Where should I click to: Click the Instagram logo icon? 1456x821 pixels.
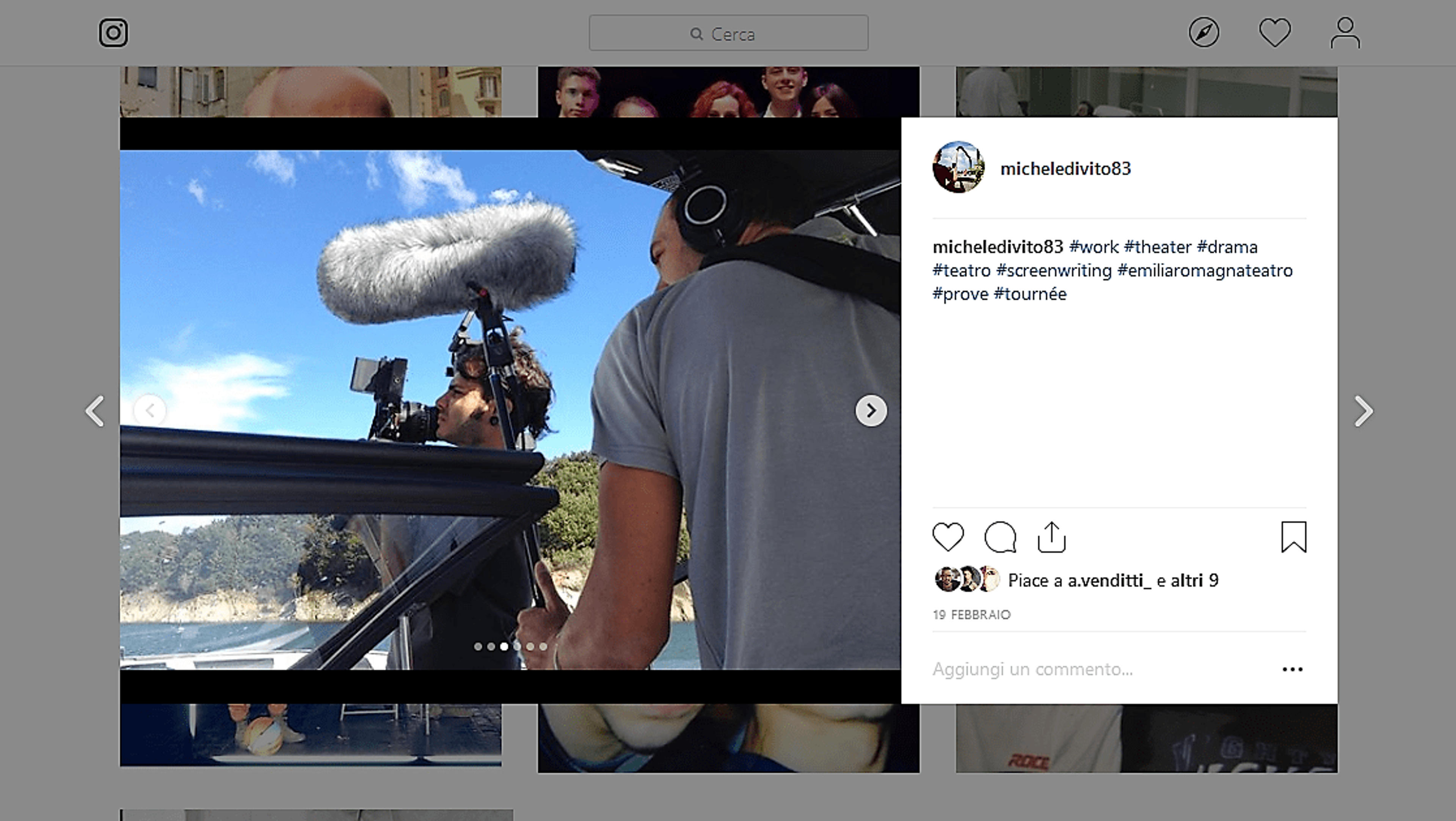pyautogui.click(x=113, y=33)
